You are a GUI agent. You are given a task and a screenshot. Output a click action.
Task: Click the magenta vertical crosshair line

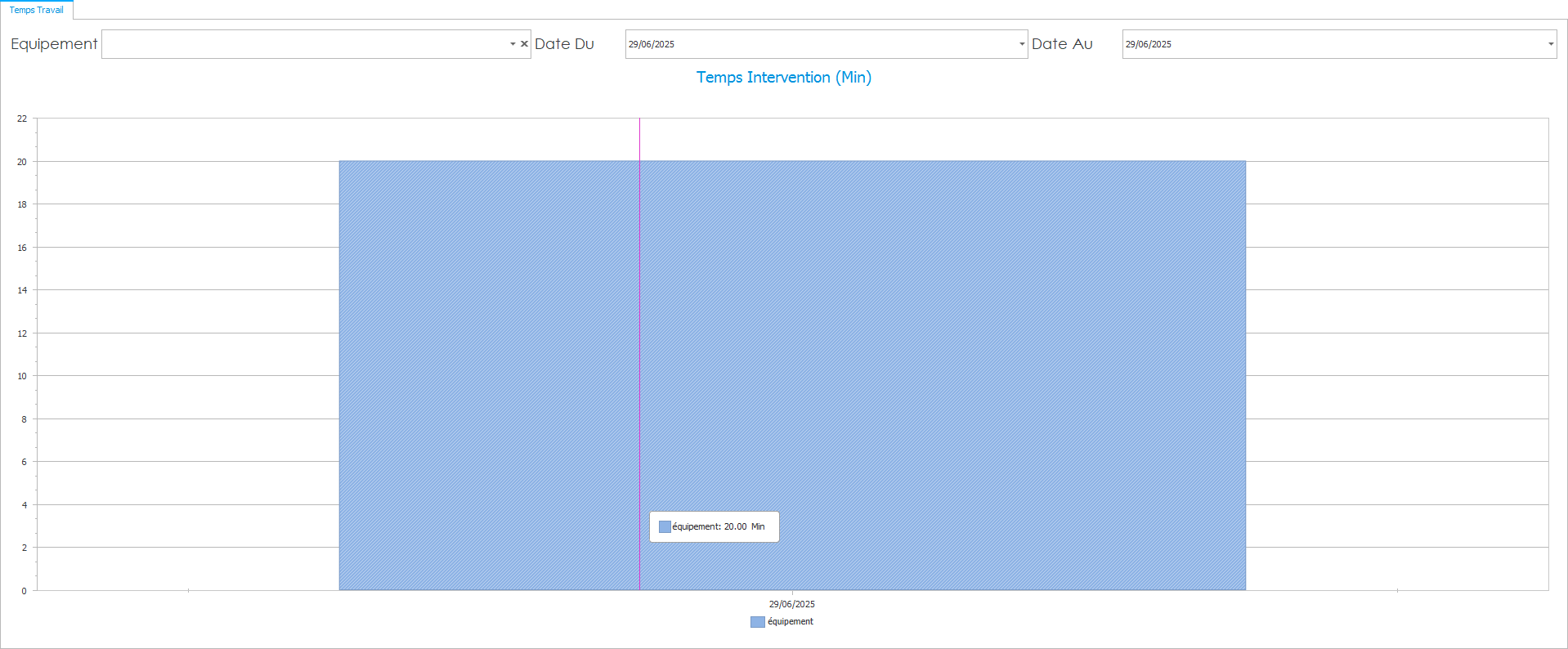639,327
